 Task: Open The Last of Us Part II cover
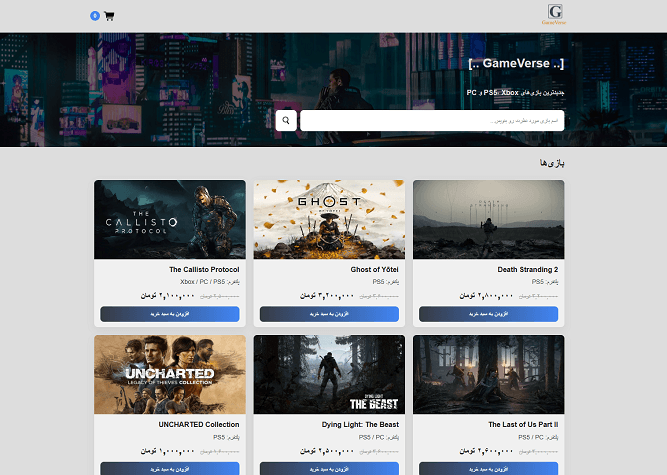click(x=489, y=375)
